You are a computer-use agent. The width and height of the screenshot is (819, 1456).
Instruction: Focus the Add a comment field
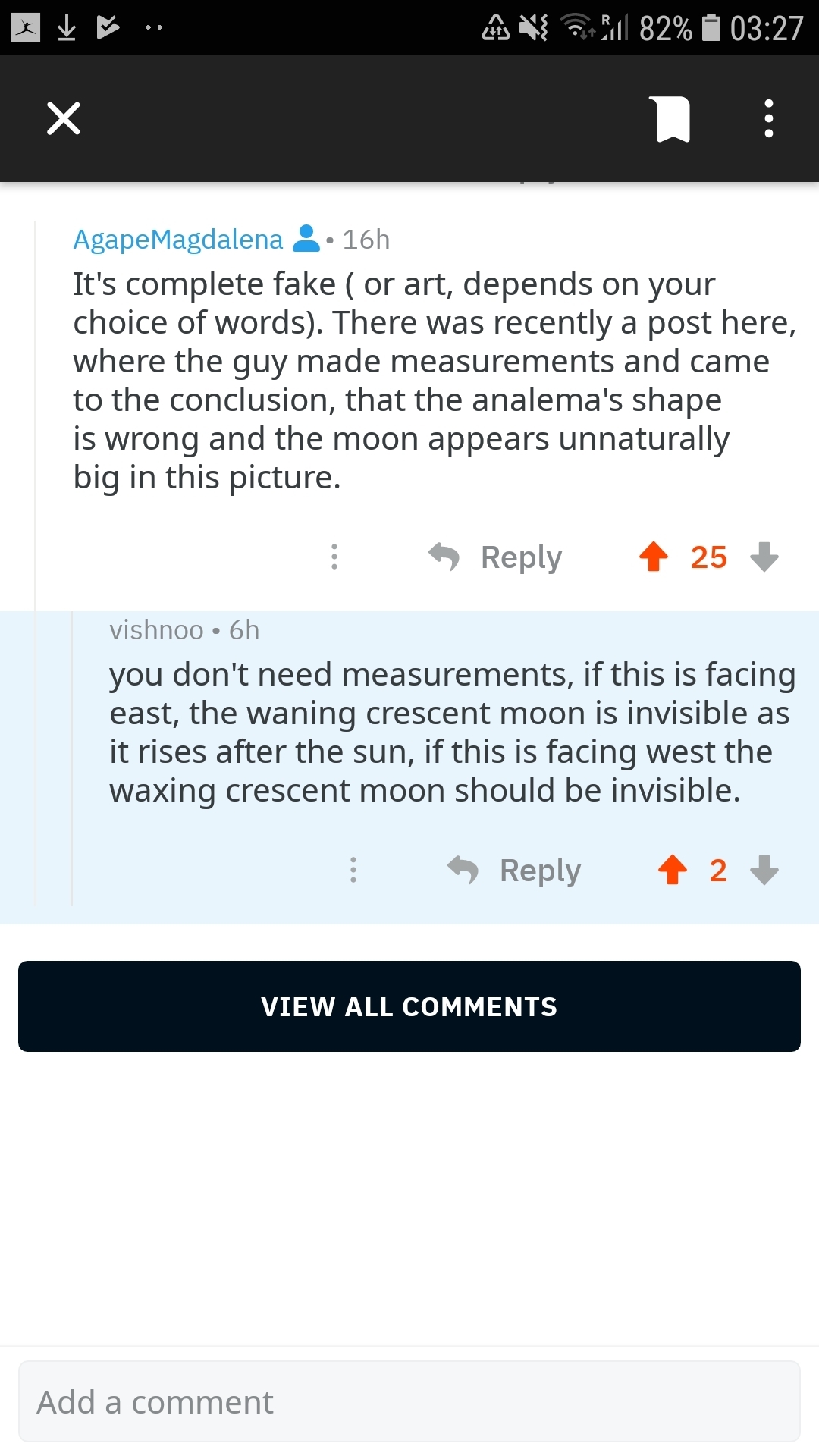409,1401
